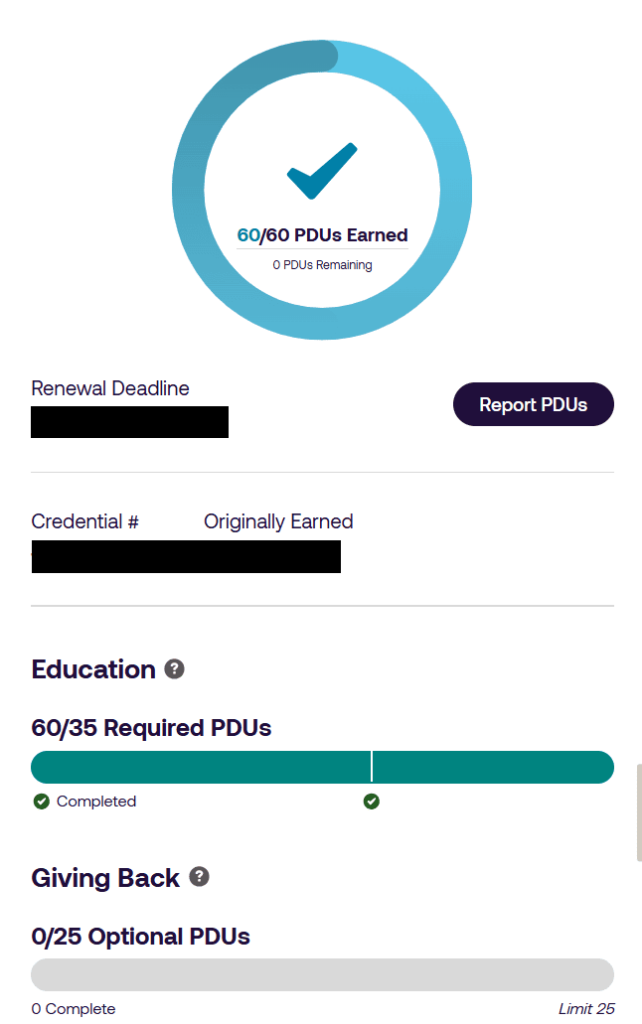Screen dimensions: 642x1024
Task: Select the checkmark at the 35 PDU milestone
Action: 371,801
